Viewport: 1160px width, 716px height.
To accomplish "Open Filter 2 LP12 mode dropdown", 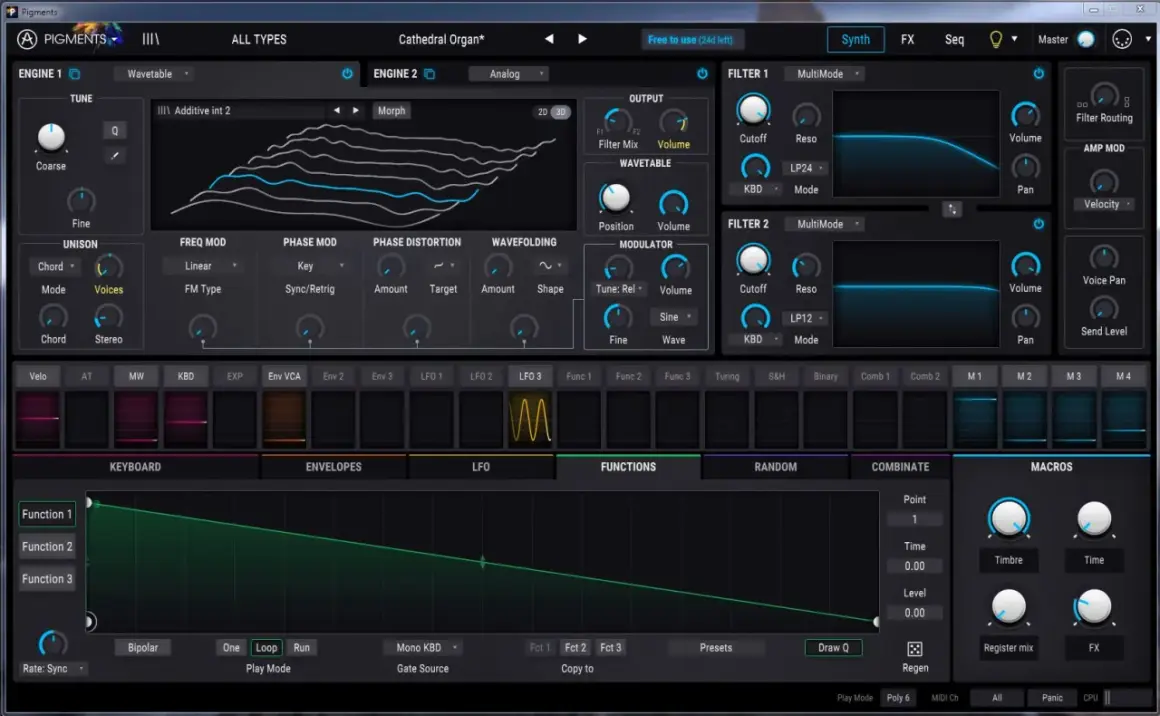I will 806,318.
